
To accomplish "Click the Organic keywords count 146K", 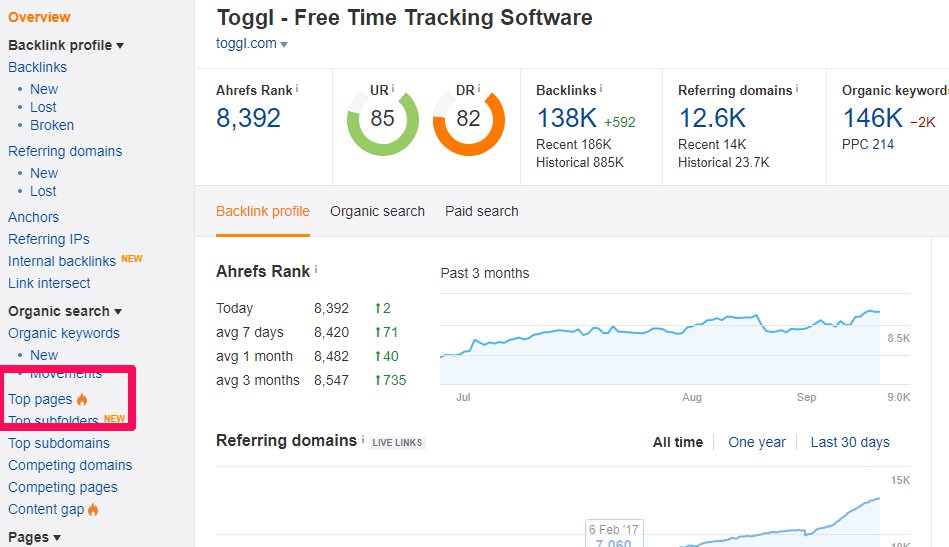I will coord(873,118).
